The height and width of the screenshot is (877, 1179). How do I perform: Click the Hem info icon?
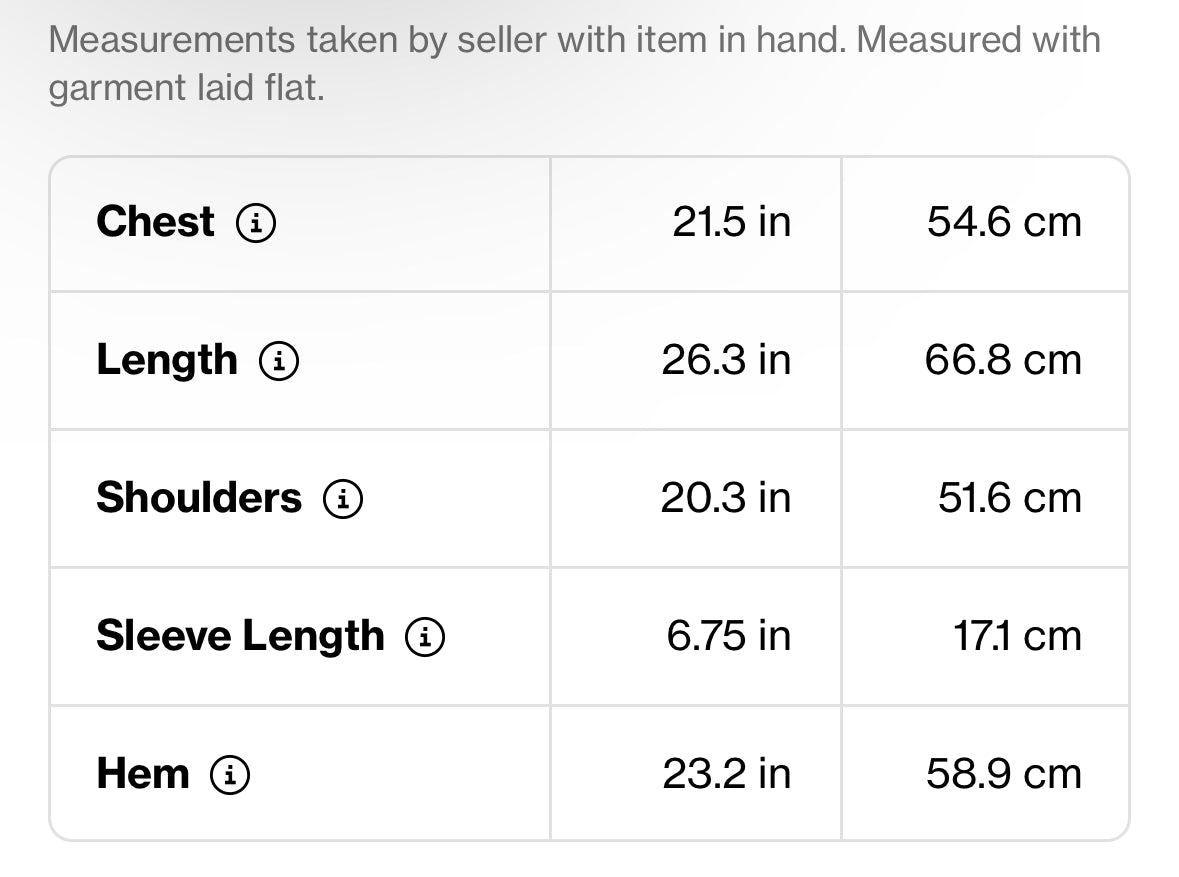230,775
